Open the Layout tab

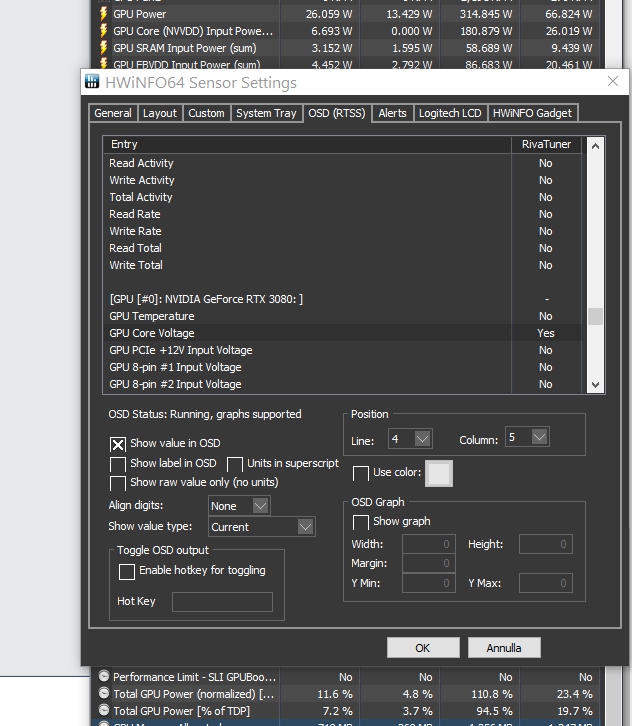tap(160, 113)
